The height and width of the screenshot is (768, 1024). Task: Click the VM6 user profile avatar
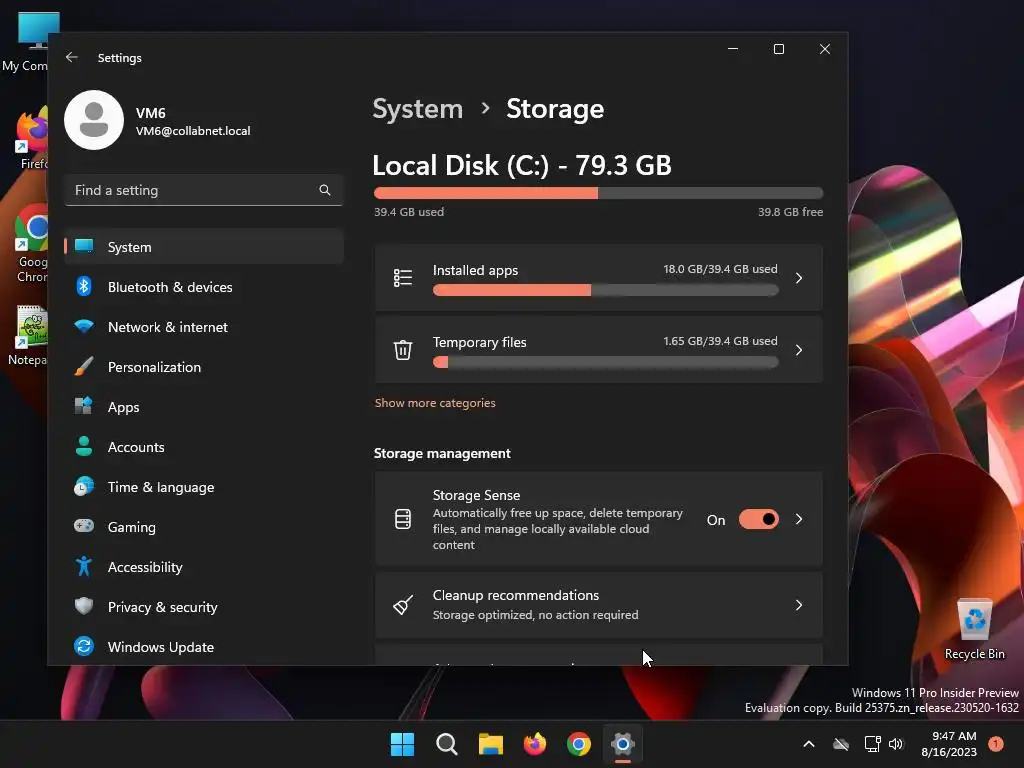click(94, 120)
